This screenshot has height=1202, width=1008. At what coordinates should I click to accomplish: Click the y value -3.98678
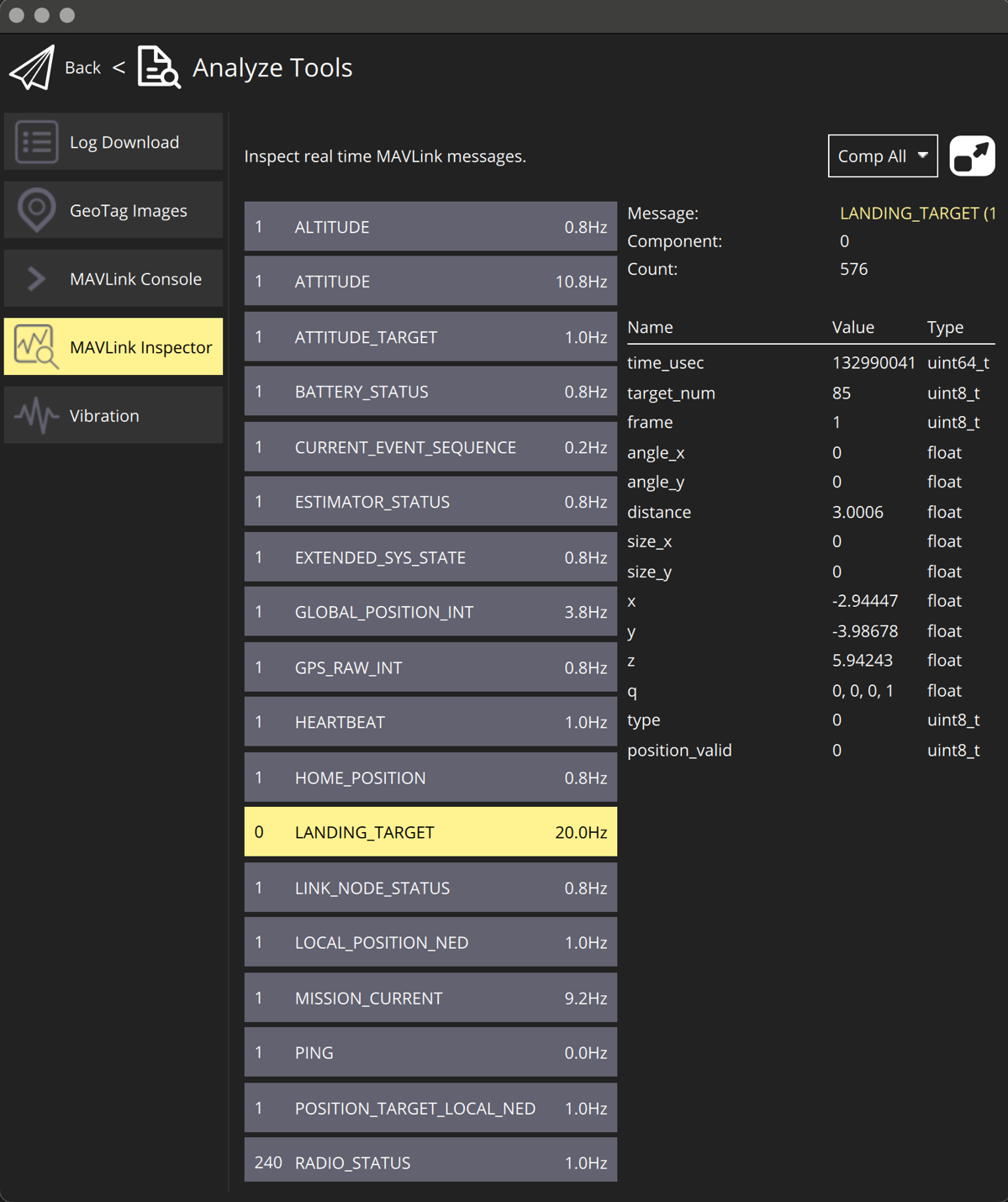865,631
